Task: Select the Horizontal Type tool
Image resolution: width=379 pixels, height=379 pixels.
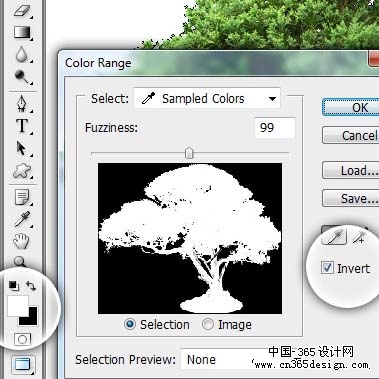Action: [22, 126]
